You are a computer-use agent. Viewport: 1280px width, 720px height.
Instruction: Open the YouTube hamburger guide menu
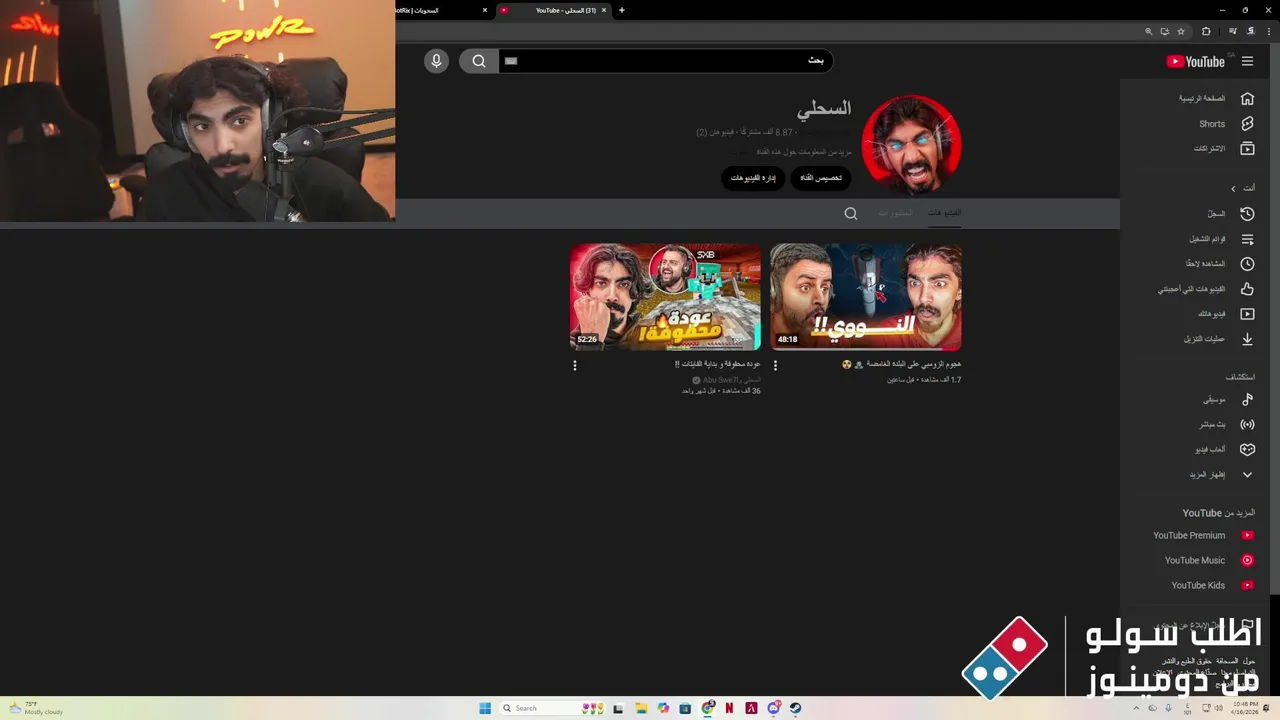pos(1247,61)
